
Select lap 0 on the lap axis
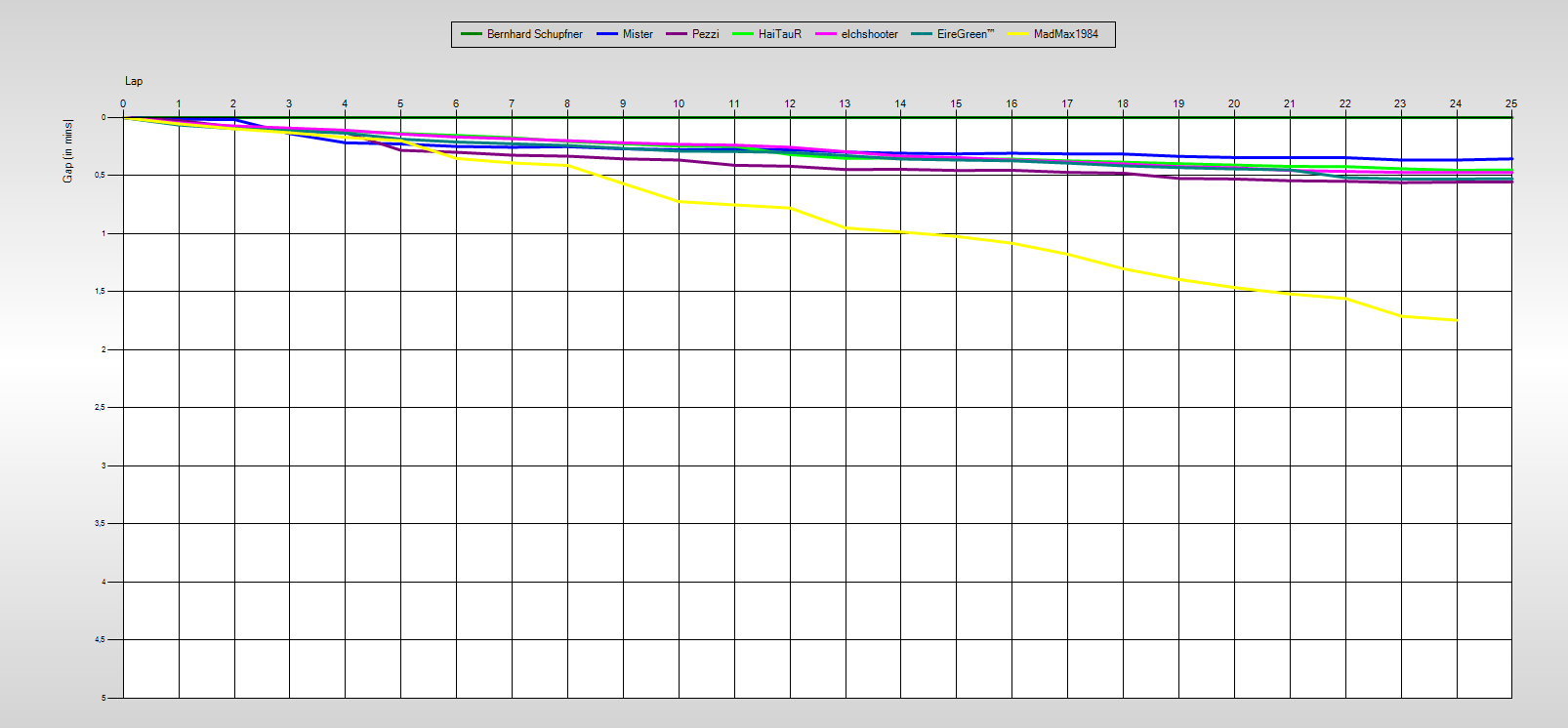[123, 103]
